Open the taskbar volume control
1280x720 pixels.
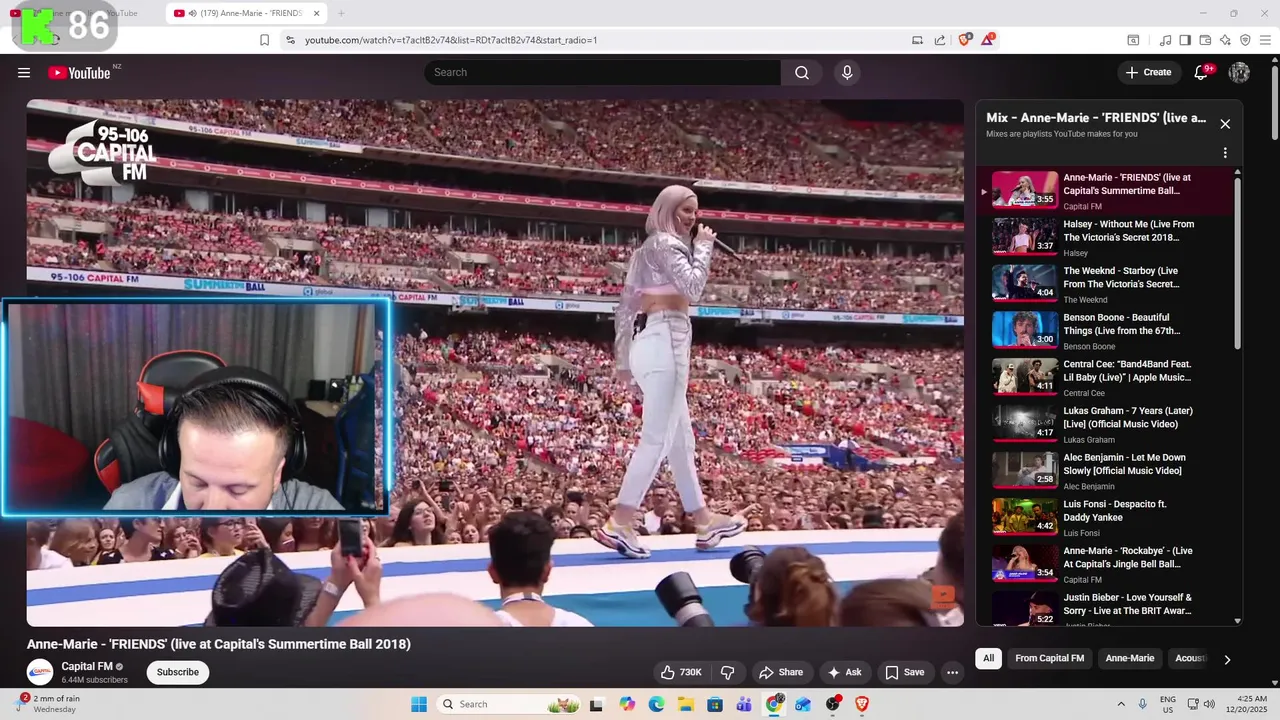coord(1208,704)
